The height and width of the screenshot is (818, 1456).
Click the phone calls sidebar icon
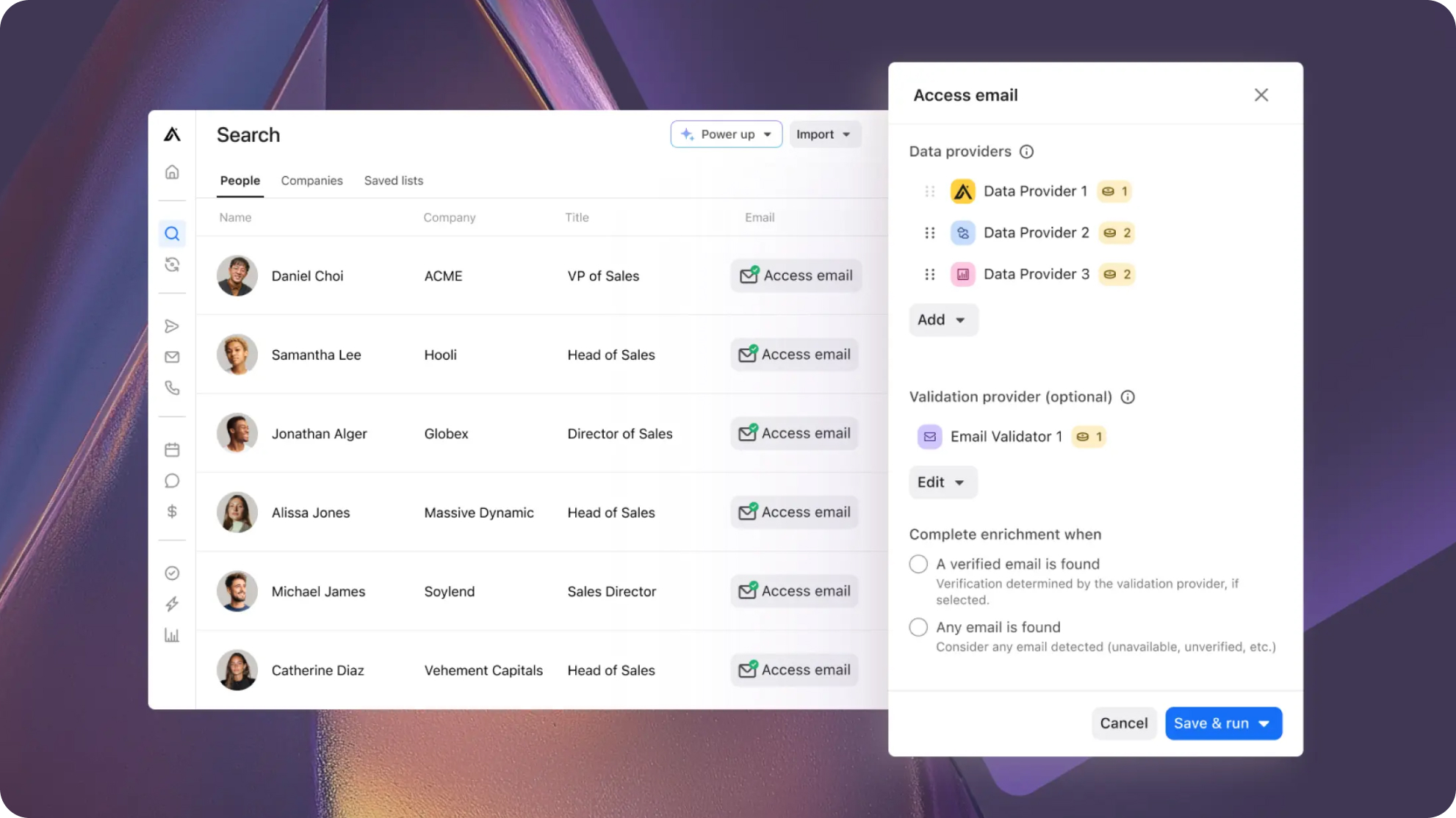(x=172, y=388)
